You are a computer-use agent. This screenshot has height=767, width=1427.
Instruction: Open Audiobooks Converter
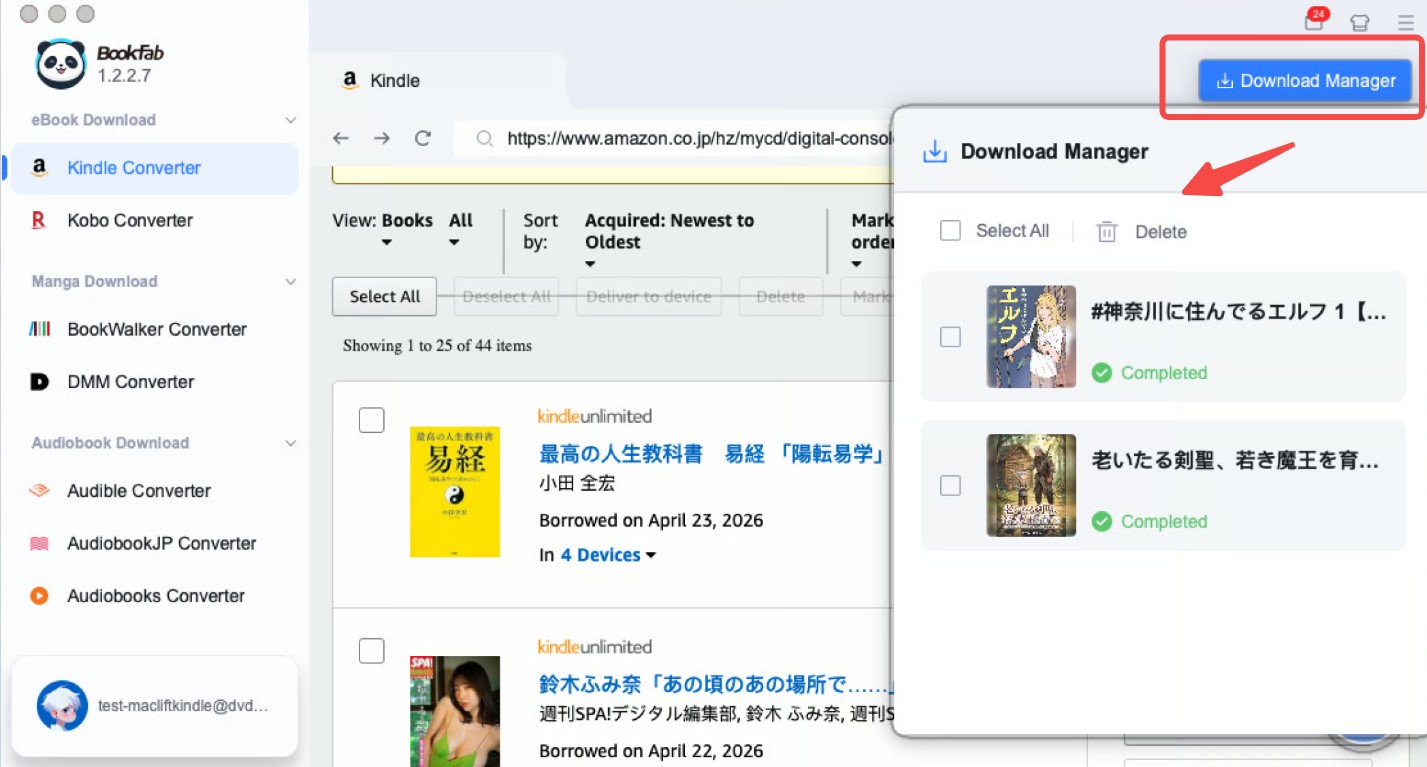click(154, 596)
